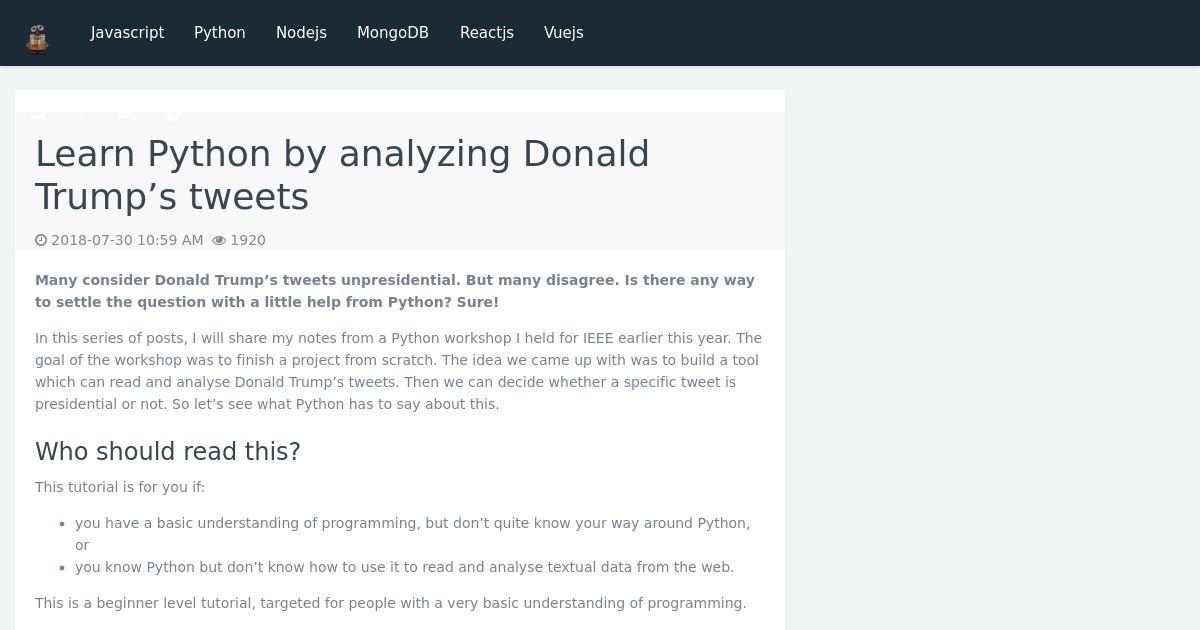Screen dimensions: 1200x630
Task: Click the 'Who should read this?' heading
Action: tap(168, 452)
